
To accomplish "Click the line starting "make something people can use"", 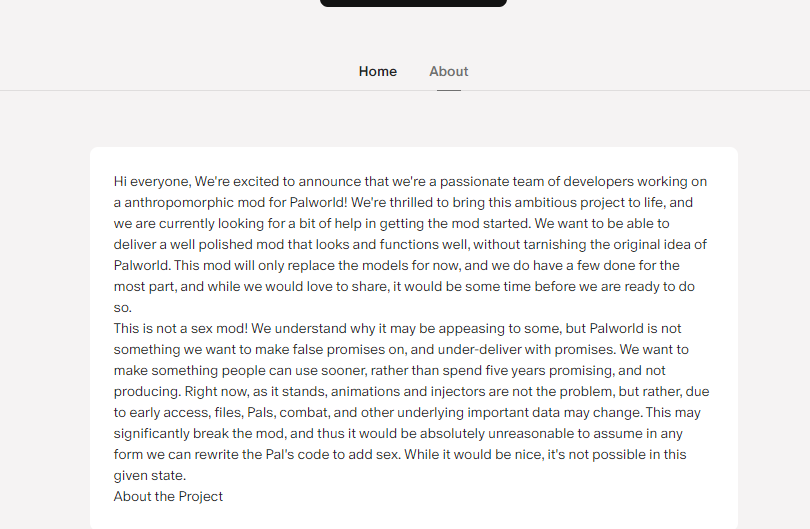I will 390,370.
